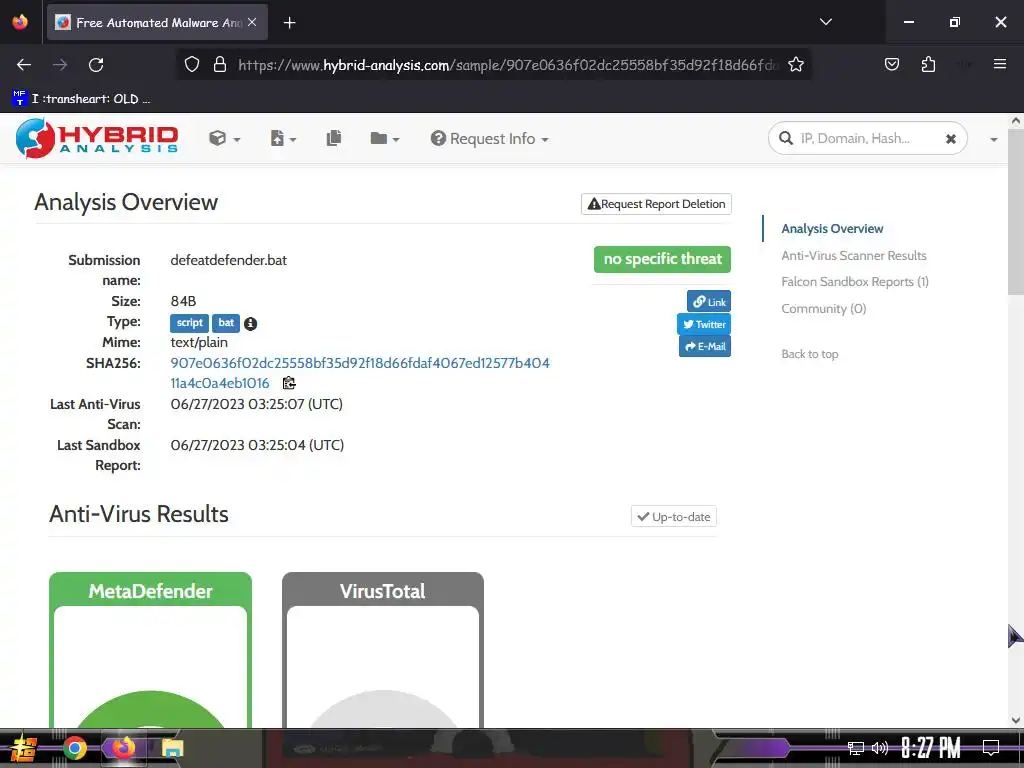Copy the SHA256 hash to clipboard icon
Image resolution: width=1024 pixels, height=768 pixels.
click(289, 383)
